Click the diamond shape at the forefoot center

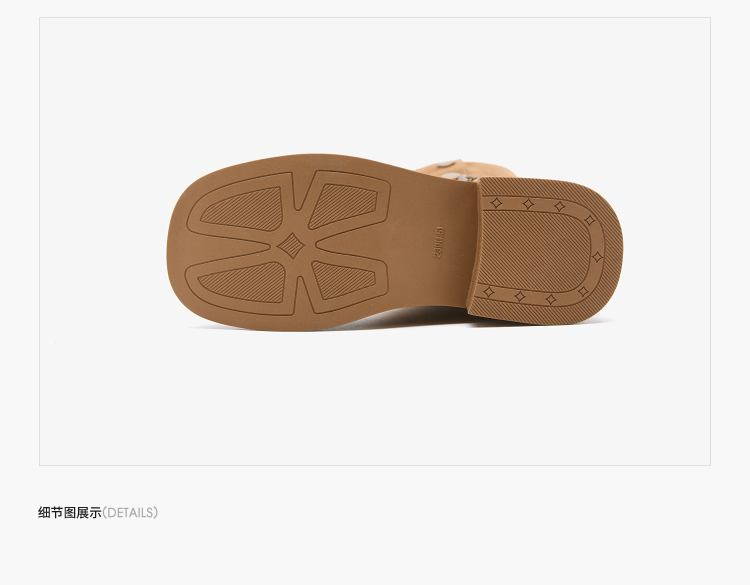point(291,245)
